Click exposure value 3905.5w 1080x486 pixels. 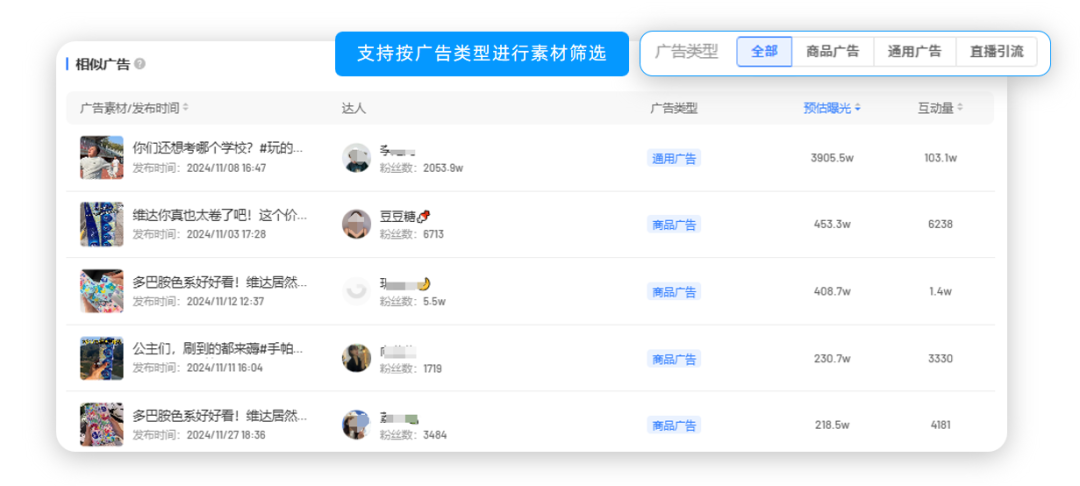click(x=832, y=158)
